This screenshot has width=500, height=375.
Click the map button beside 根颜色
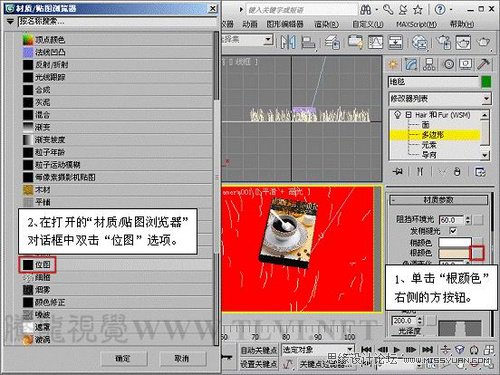tap(477, 253)
